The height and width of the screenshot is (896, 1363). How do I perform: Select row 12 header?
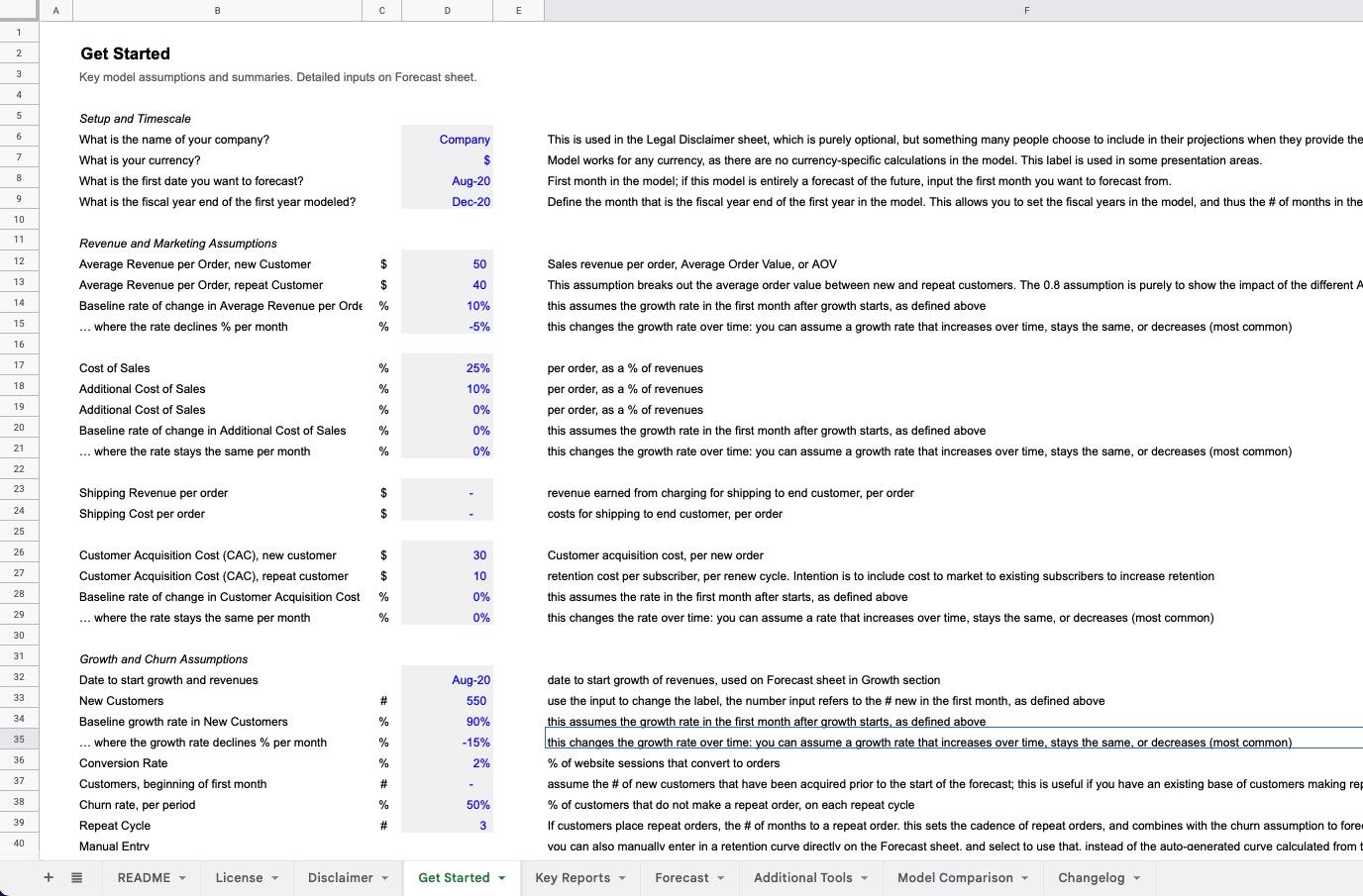(18, 264)
